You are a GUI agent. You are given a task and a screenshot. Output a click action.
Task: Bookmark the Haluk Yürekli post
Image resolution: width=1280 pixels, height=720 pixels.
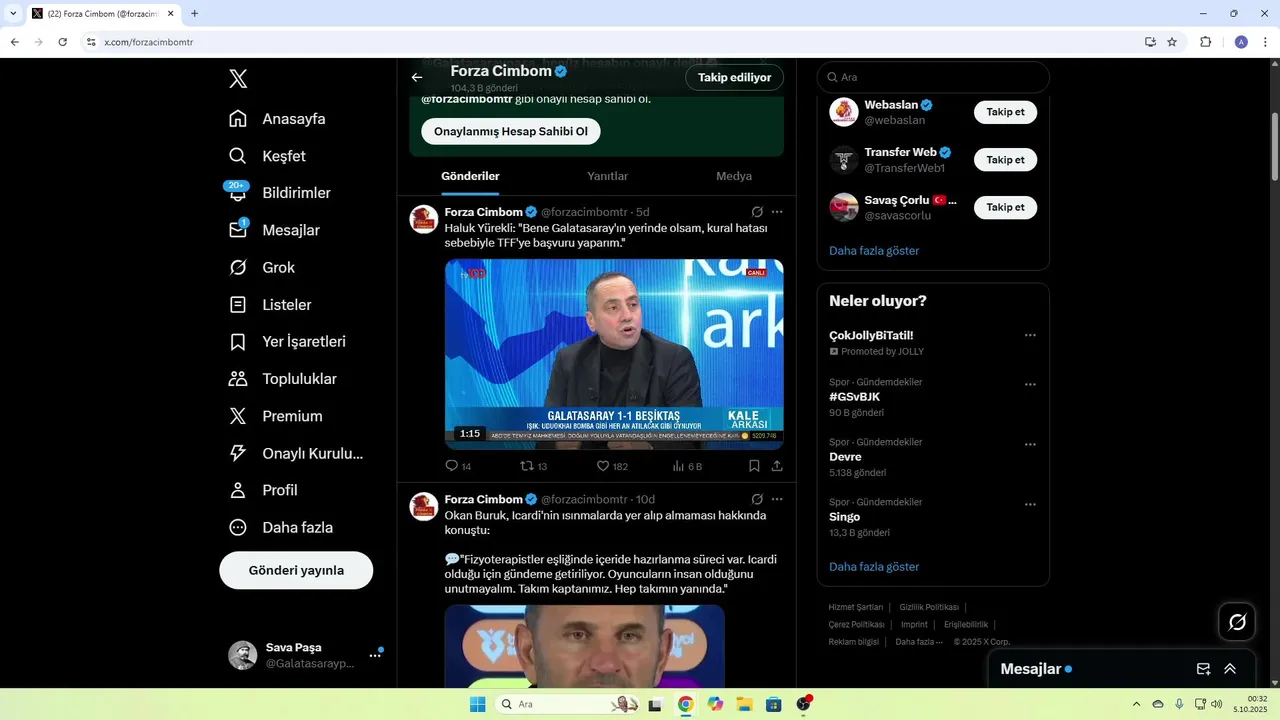tap(754, 466)
